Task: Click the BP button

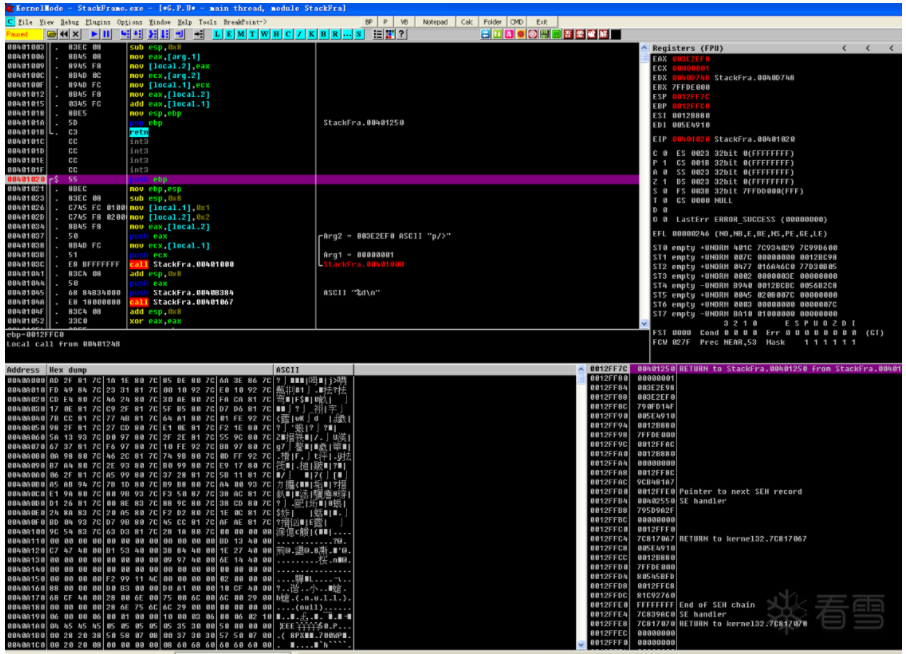Action: point(369,22)
